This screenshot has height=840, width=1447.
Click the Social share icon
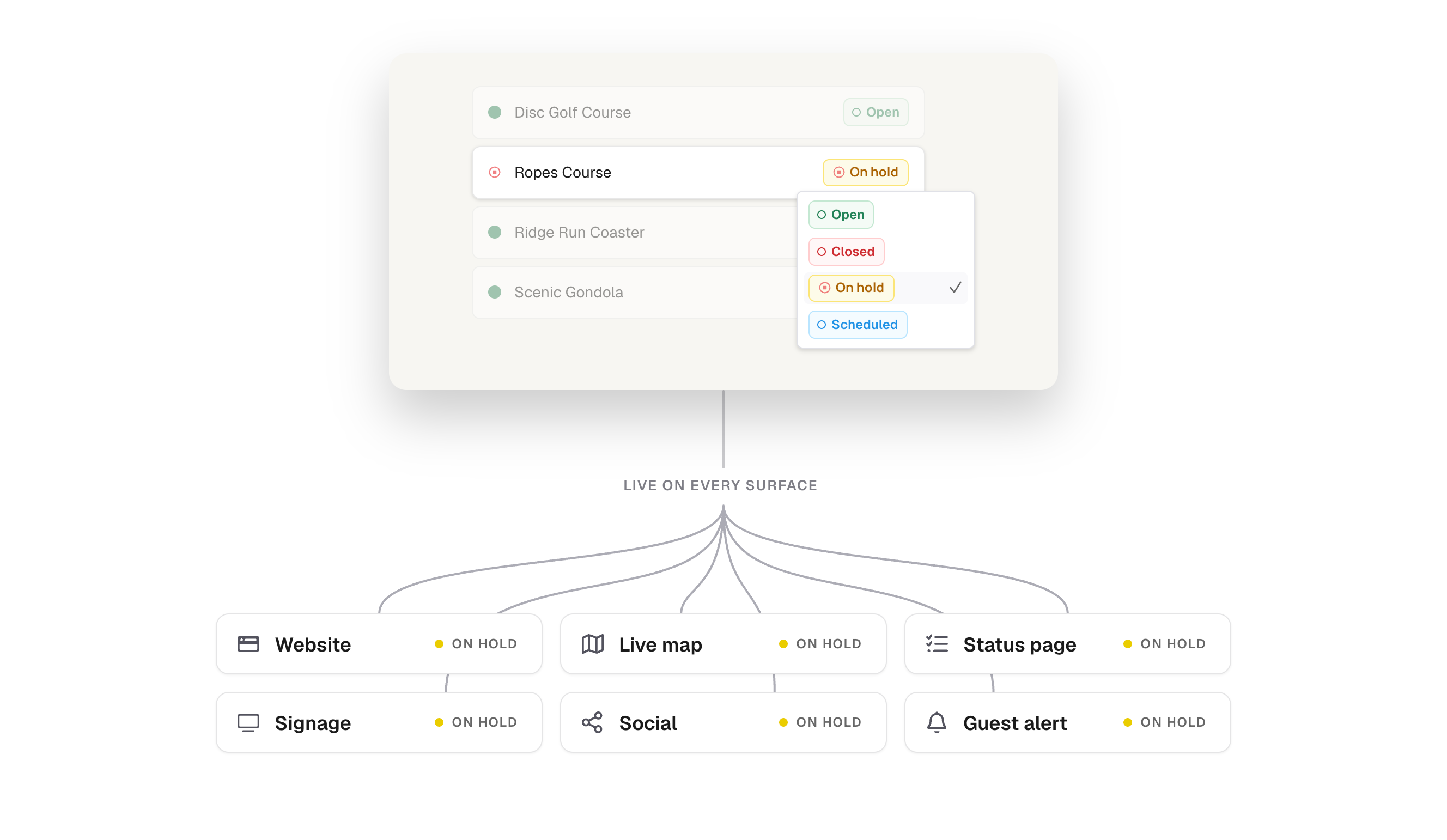tap(592, 723)
